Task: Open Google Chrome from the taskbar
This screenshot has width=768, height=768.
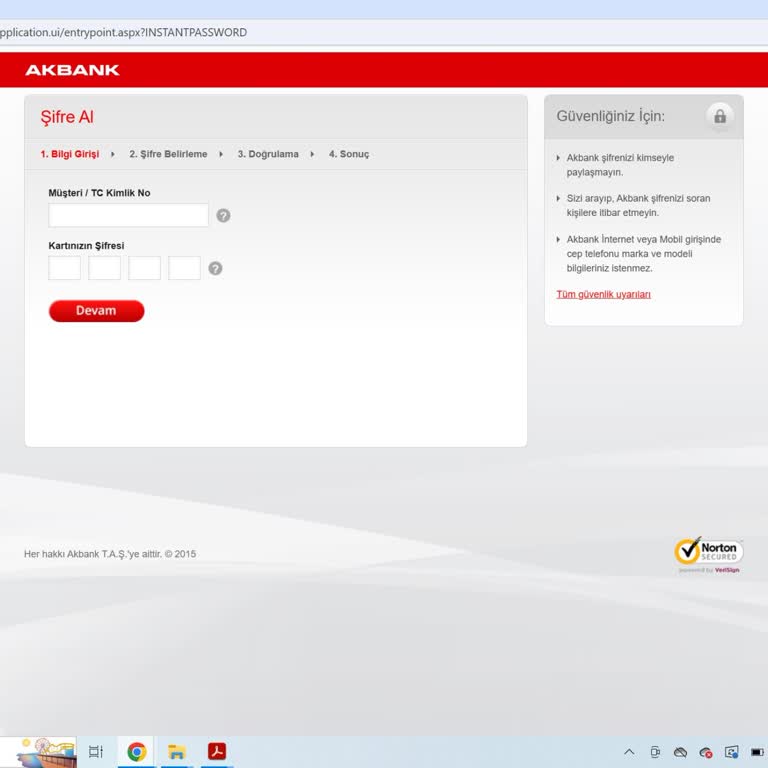Action: pyautogui.click(x=137, y=751)
